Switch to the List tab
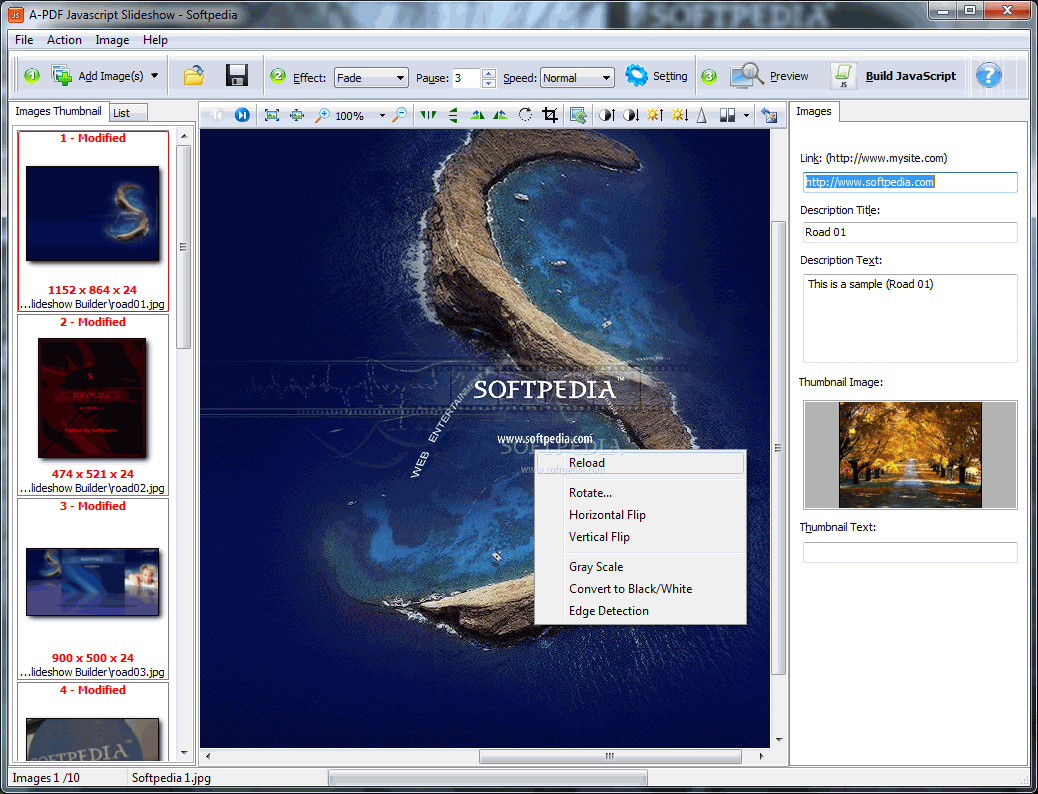The width and height of the screenshot is (1038, 794). point(127,113)
